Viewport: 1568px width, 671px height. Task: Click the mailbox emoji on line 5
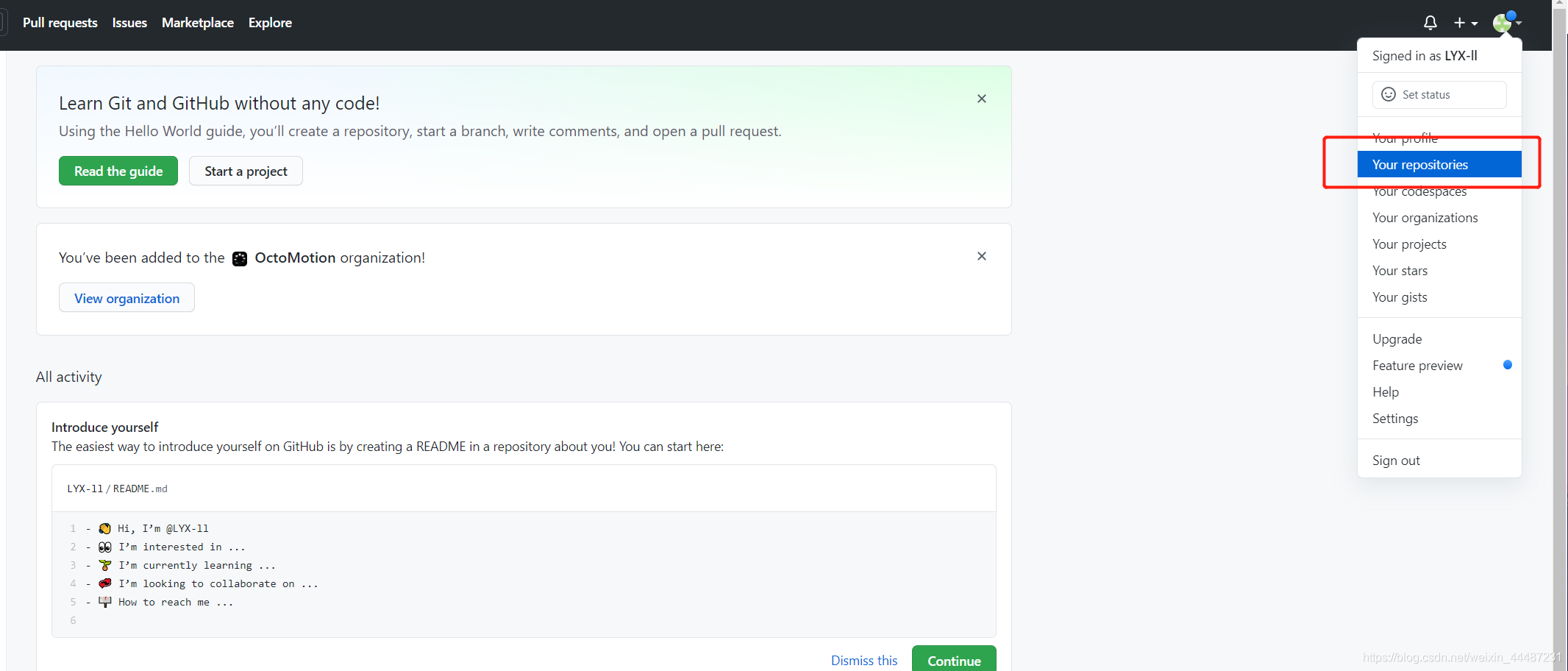(105, 602)
